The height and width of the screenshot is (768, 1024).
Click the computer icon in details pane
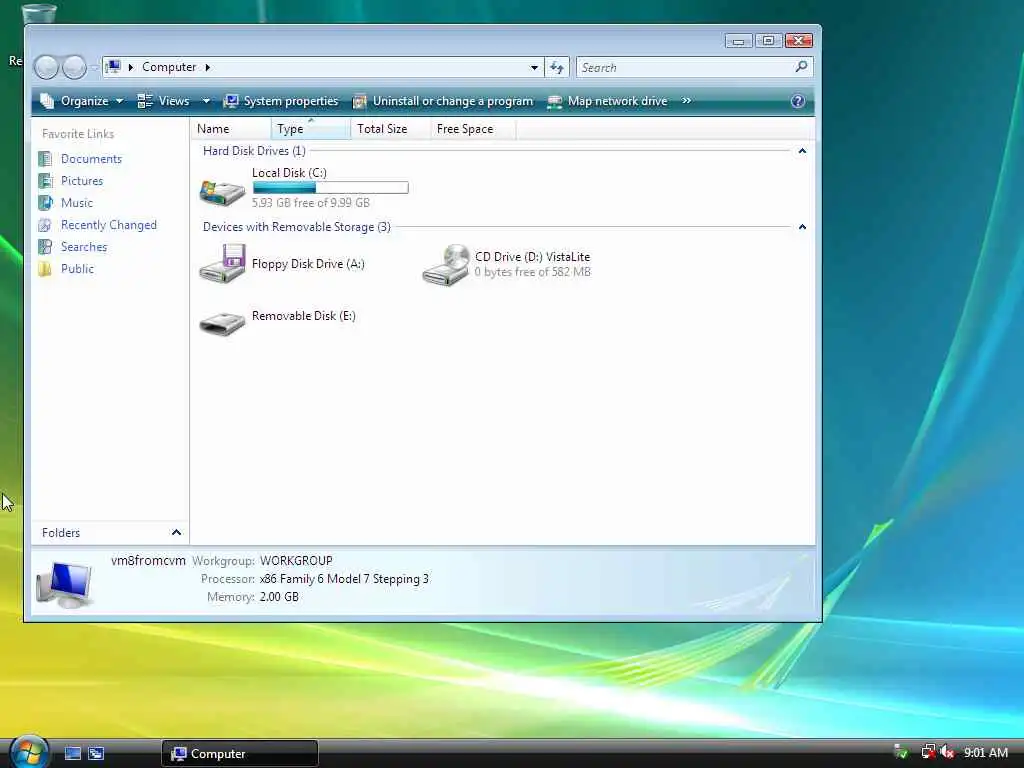pyautogui.click(x=64, y=584)
